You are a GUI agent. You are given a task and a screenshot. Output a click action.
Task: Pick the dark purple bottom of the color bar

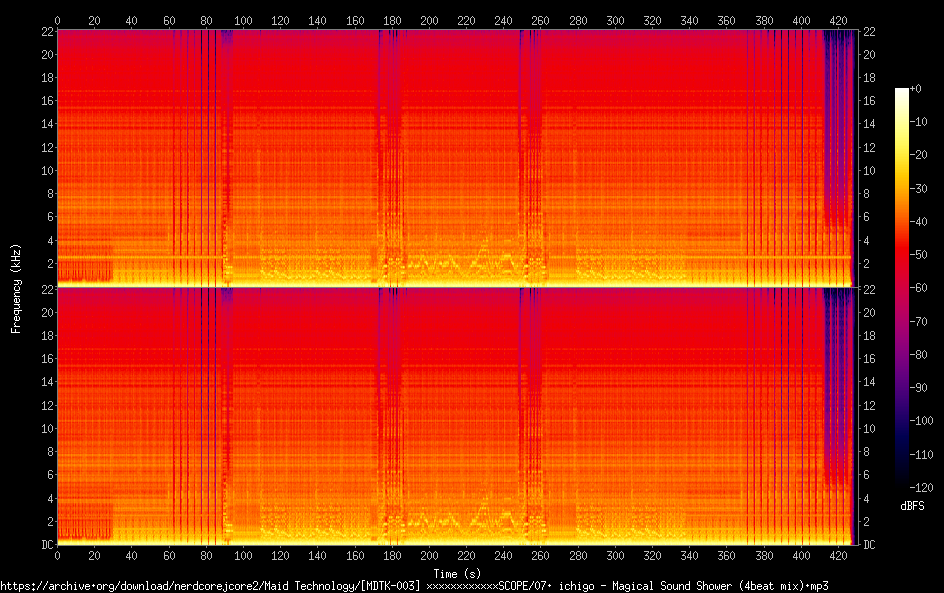[901, 480]
